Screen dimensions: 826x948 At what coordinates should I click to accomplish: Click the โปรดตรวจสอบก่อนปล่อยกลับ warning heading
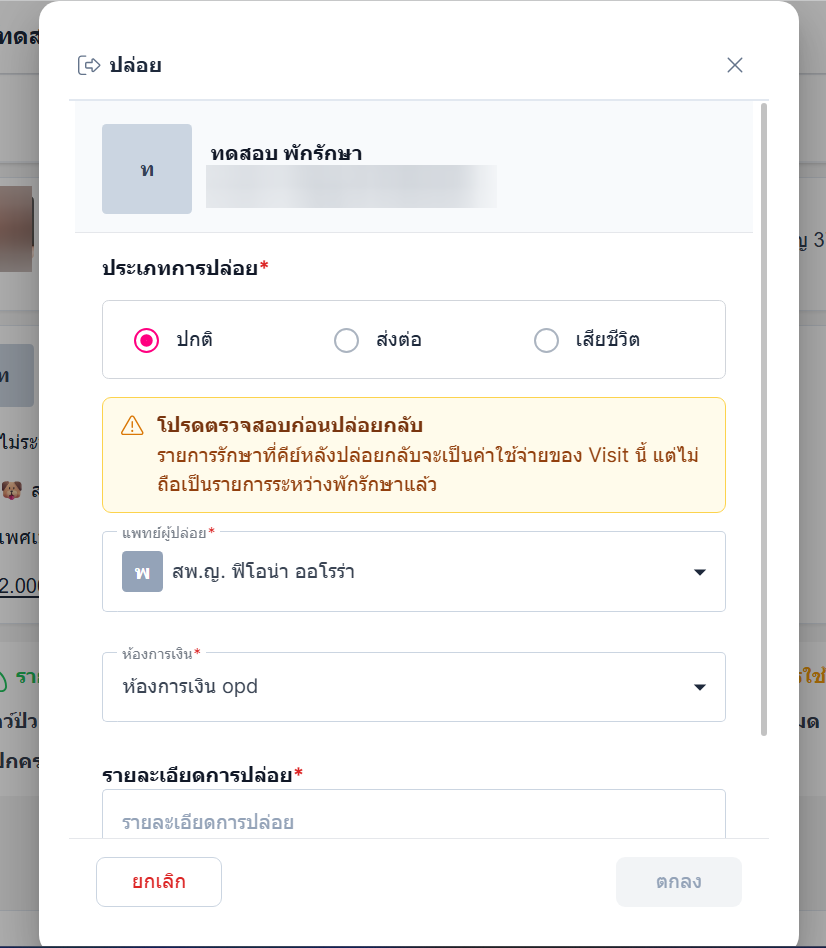point(290,425)
